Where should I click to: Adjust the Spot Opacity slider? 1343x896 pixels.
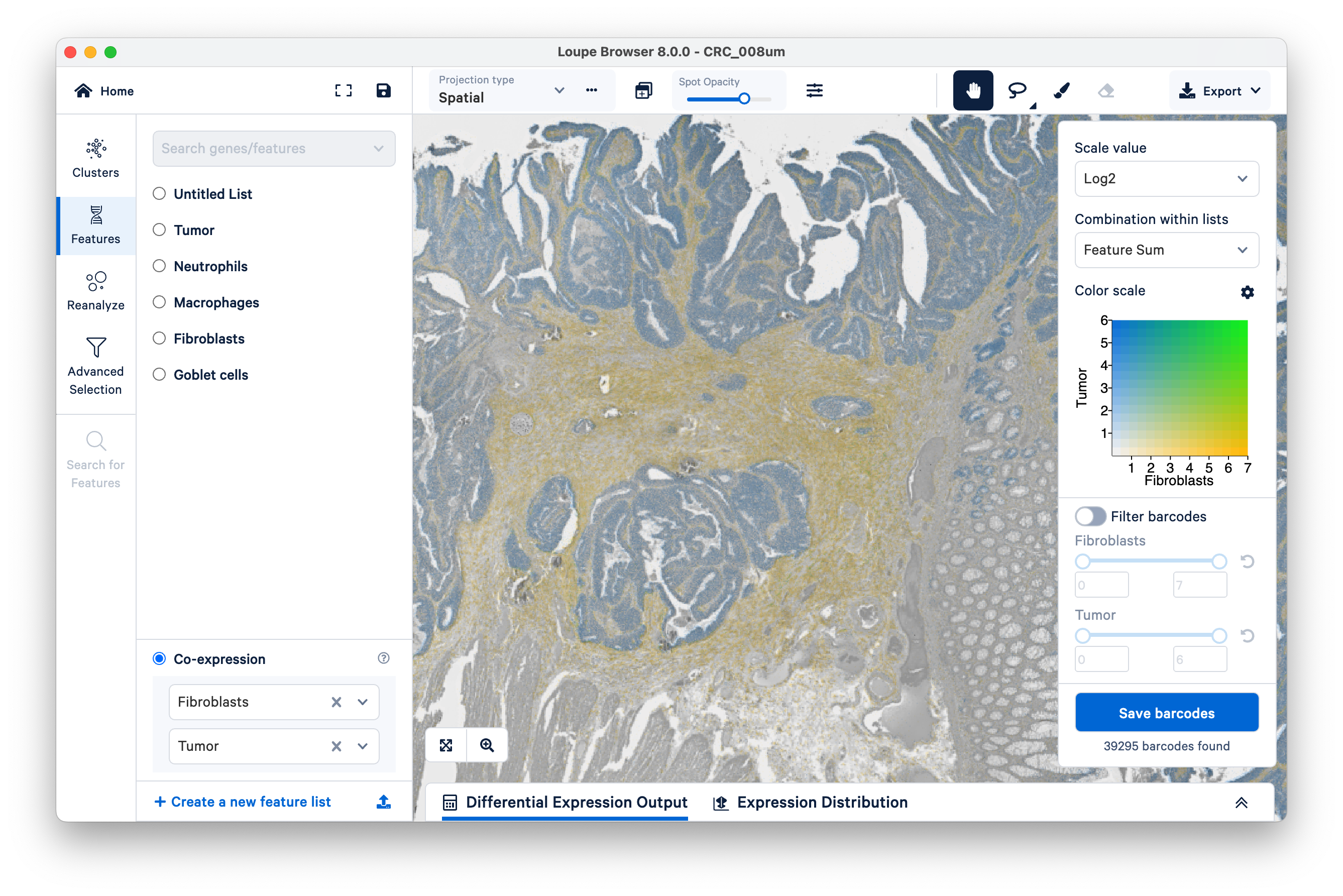pyautogui.click(x=744, y=99)
